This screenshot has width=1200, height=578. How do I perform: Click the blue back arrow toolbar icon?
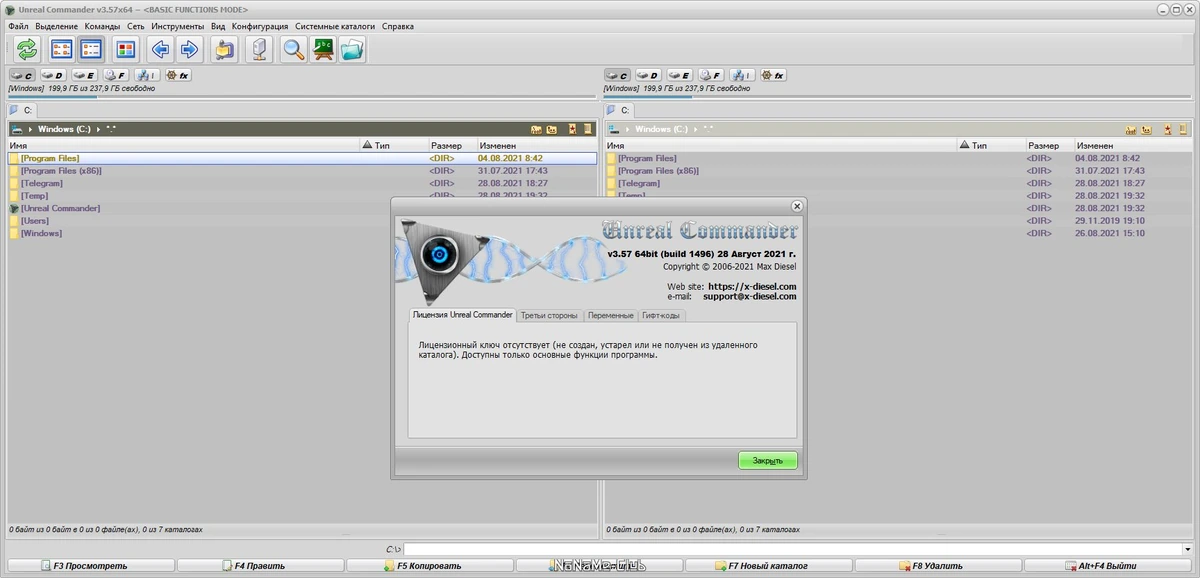coord(160,49)
